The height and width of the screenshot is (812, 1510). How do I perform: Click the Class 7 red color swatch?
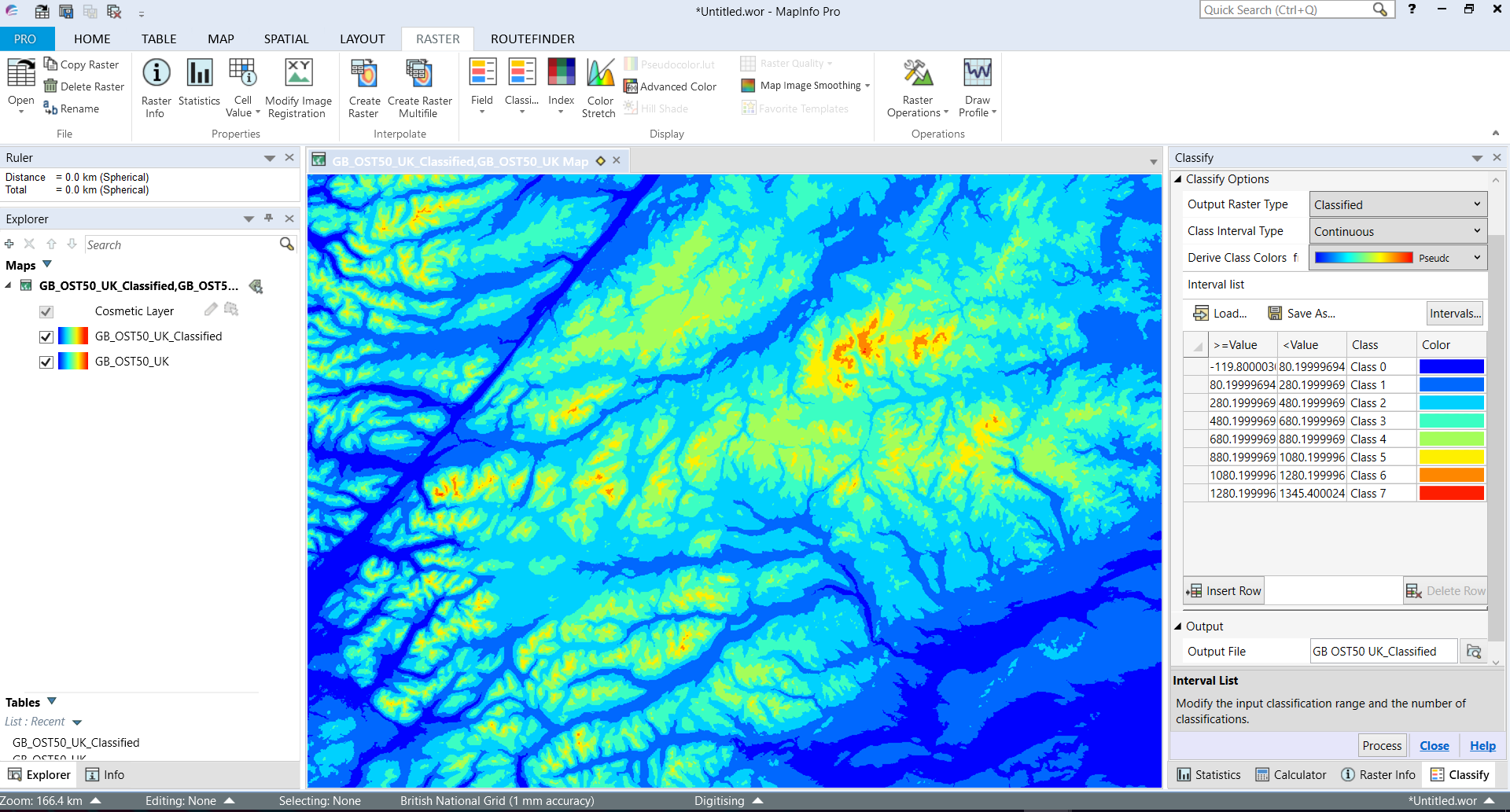[1451, 494]
